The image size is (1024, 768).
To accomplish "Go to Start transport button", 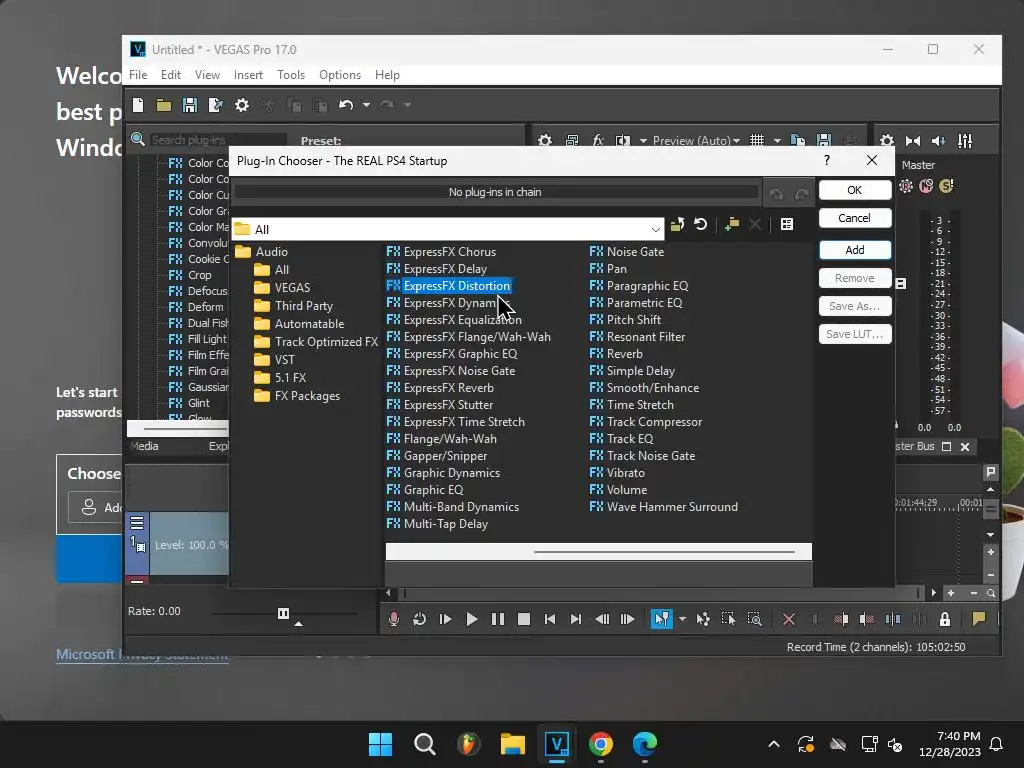I will point(550,618).
